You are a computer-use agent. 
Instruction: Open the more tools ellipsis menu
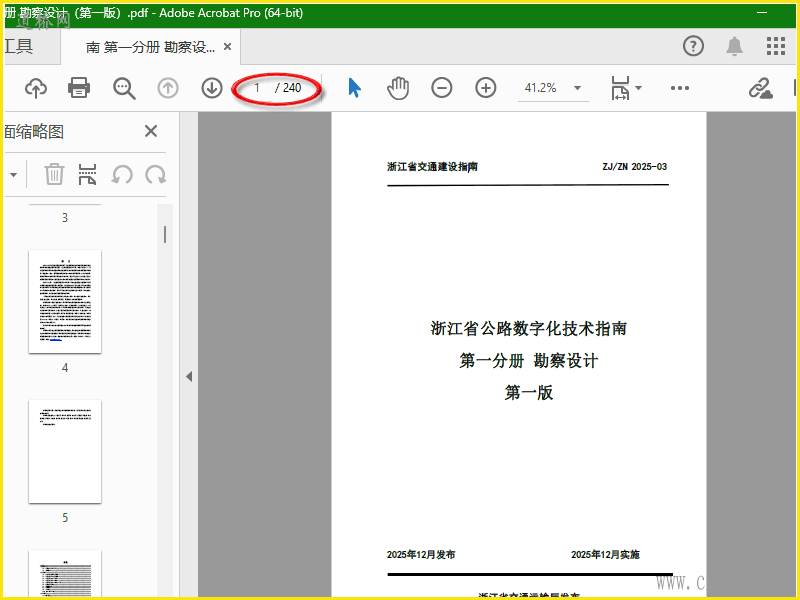(x=680, y=88)
